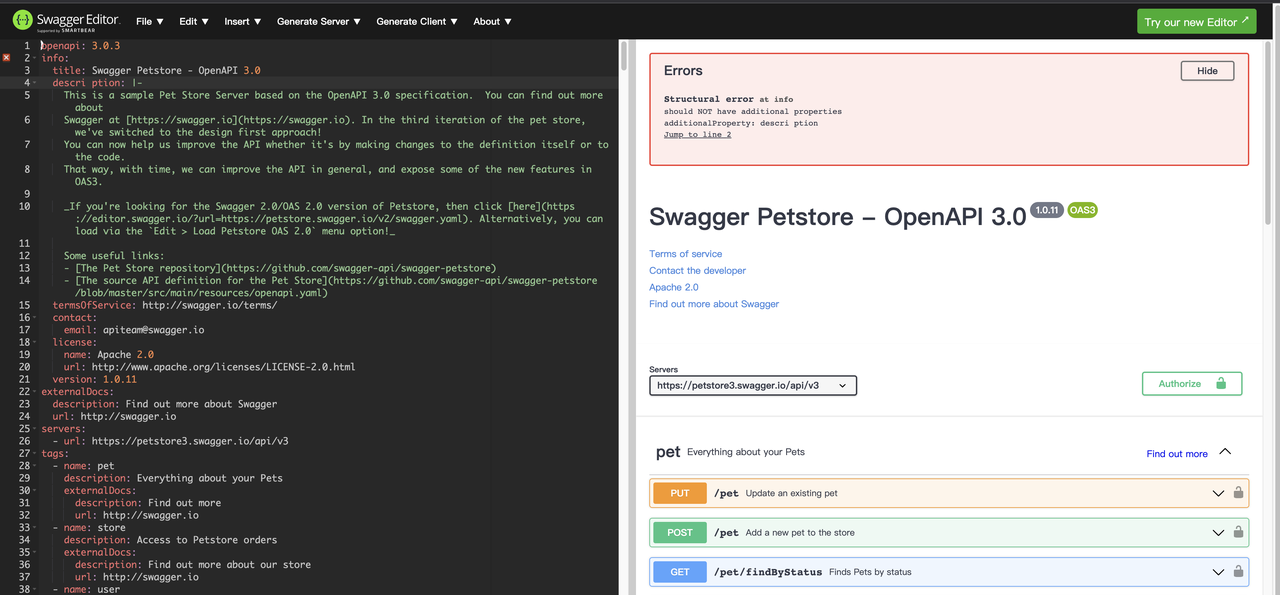The height and width of the screenshot is (595, 1280).
Task: Expand the POST /pet operation
Action: point(1217,532)
